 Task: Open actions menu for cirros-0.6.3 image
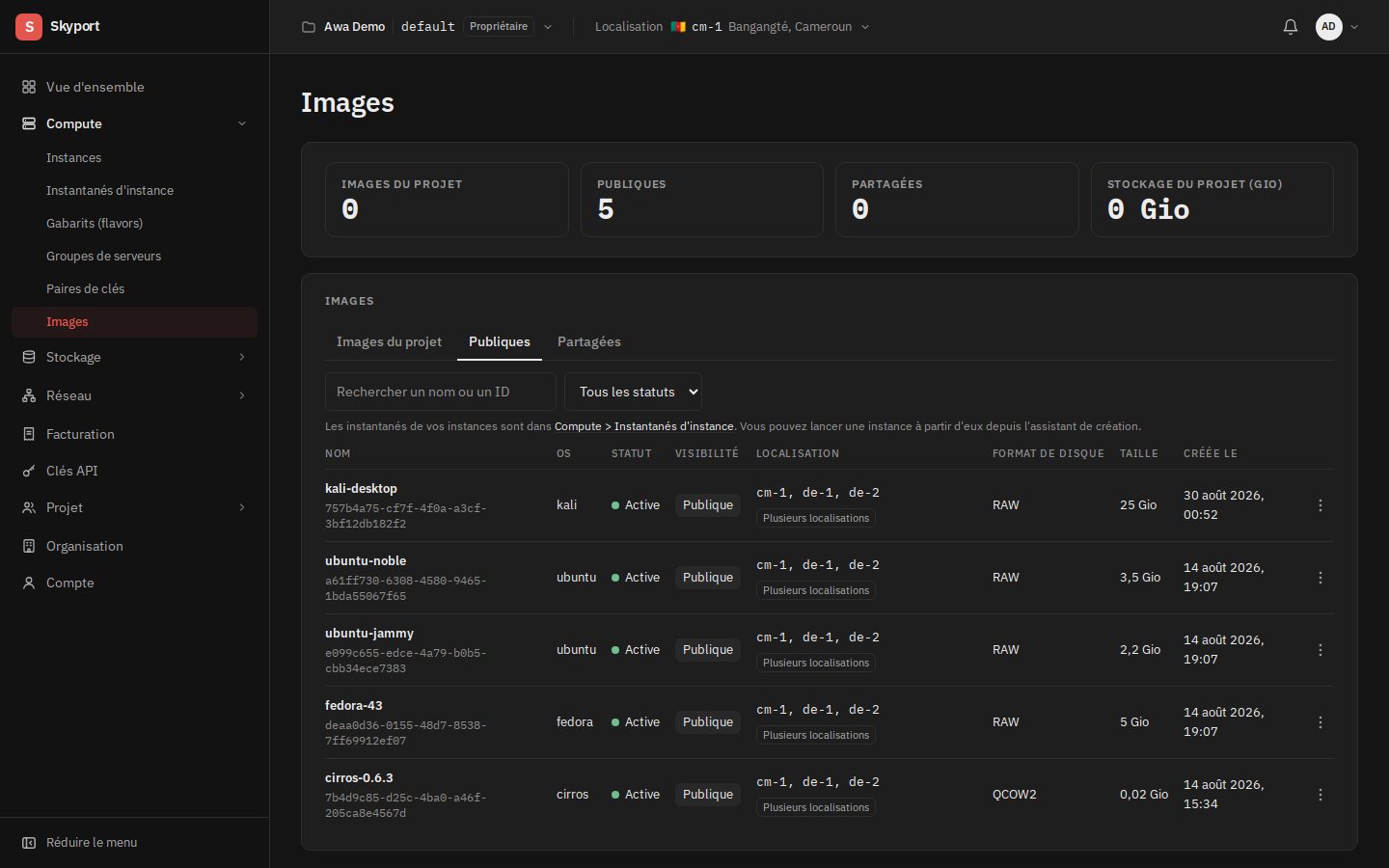tap(1321, 795)
